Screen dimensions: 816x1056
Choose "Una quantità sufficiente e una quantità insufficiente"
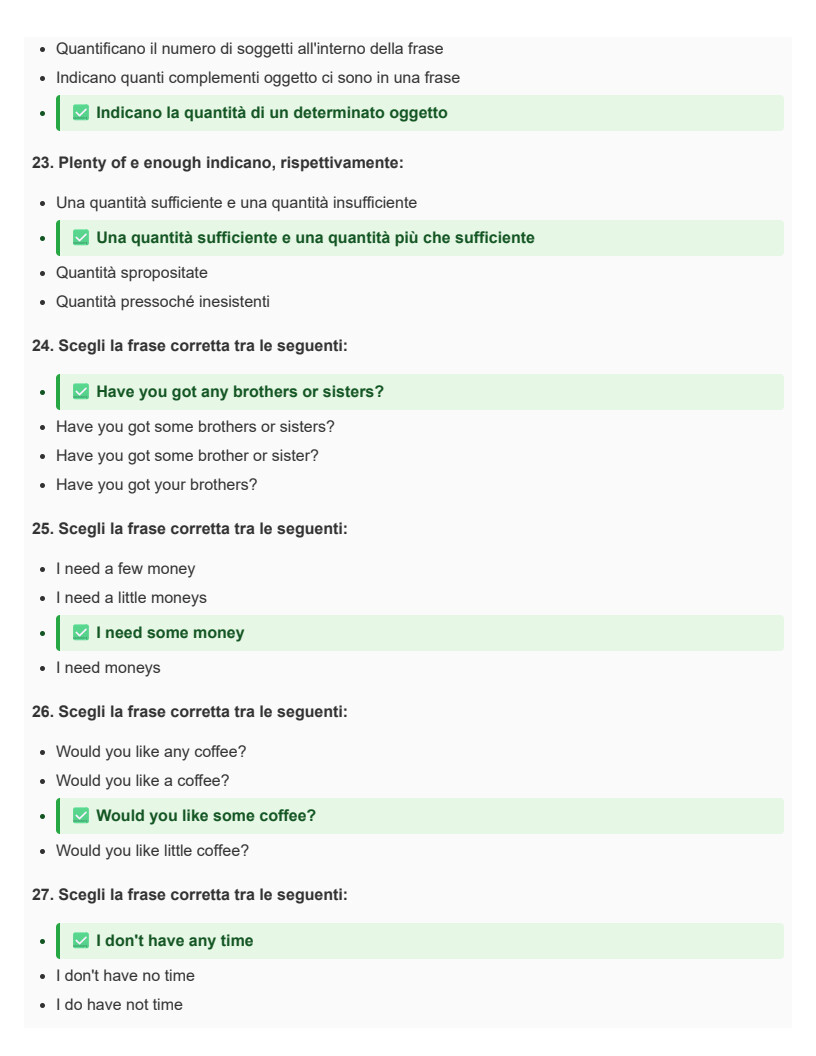tap(236, 203)
